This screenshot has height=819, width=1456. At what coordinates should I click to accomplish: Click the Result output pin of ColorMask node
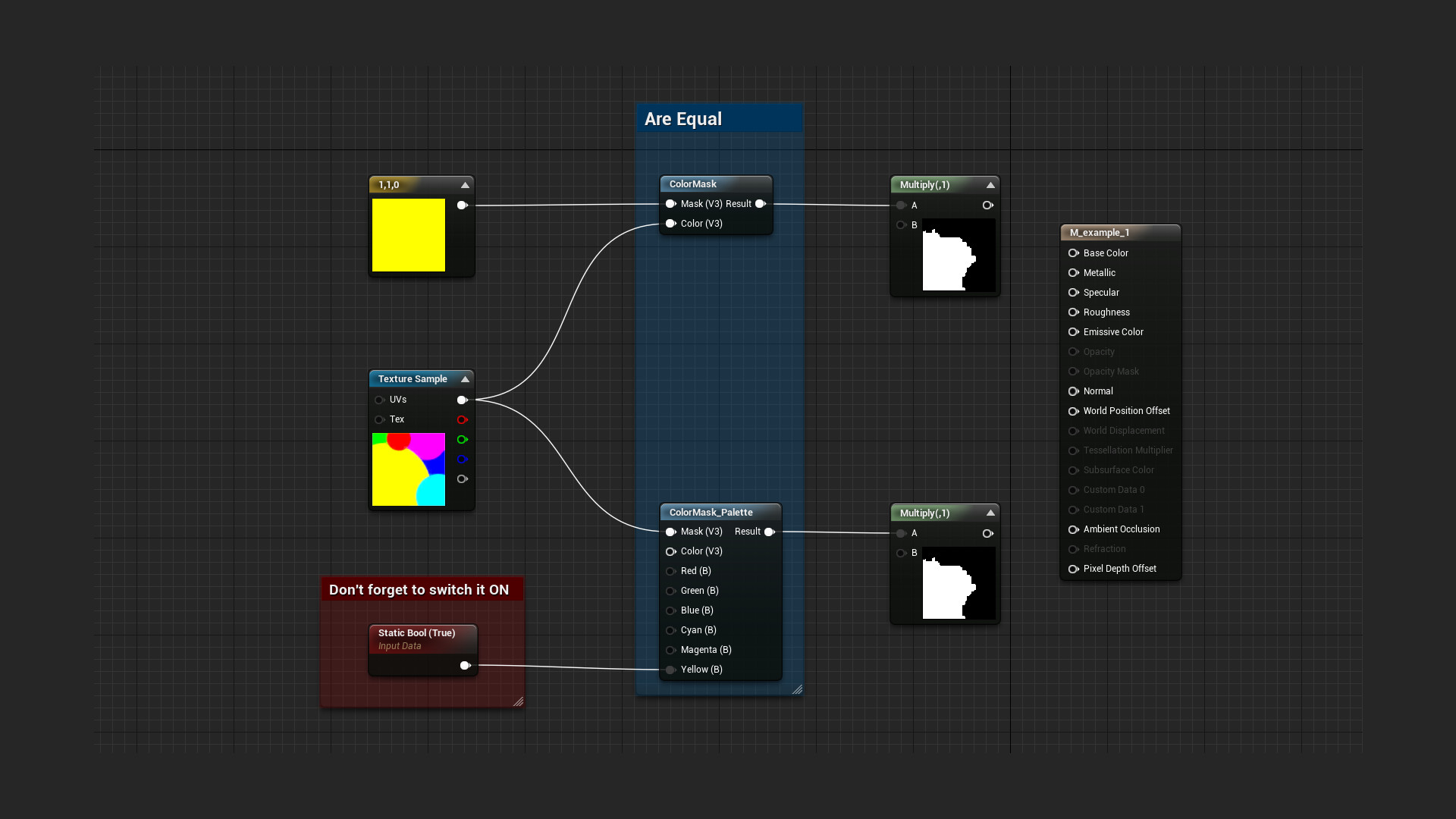coord(761,203)
